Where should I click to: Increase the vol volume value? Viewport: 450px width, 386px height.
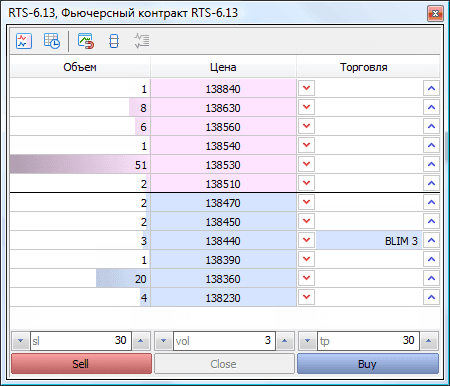[x=284, y=341]
